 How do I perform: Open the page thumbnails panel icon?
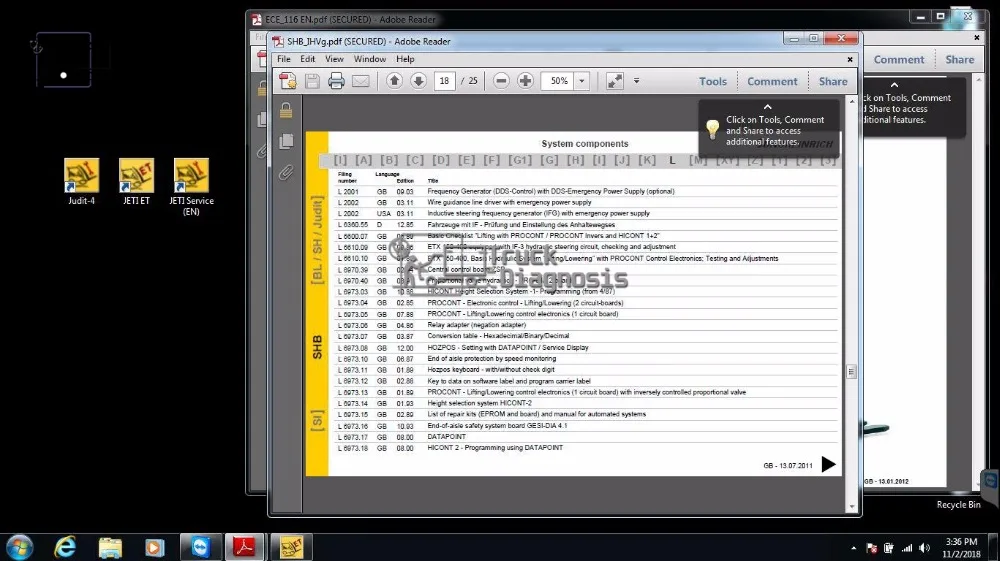click(286, 141)
